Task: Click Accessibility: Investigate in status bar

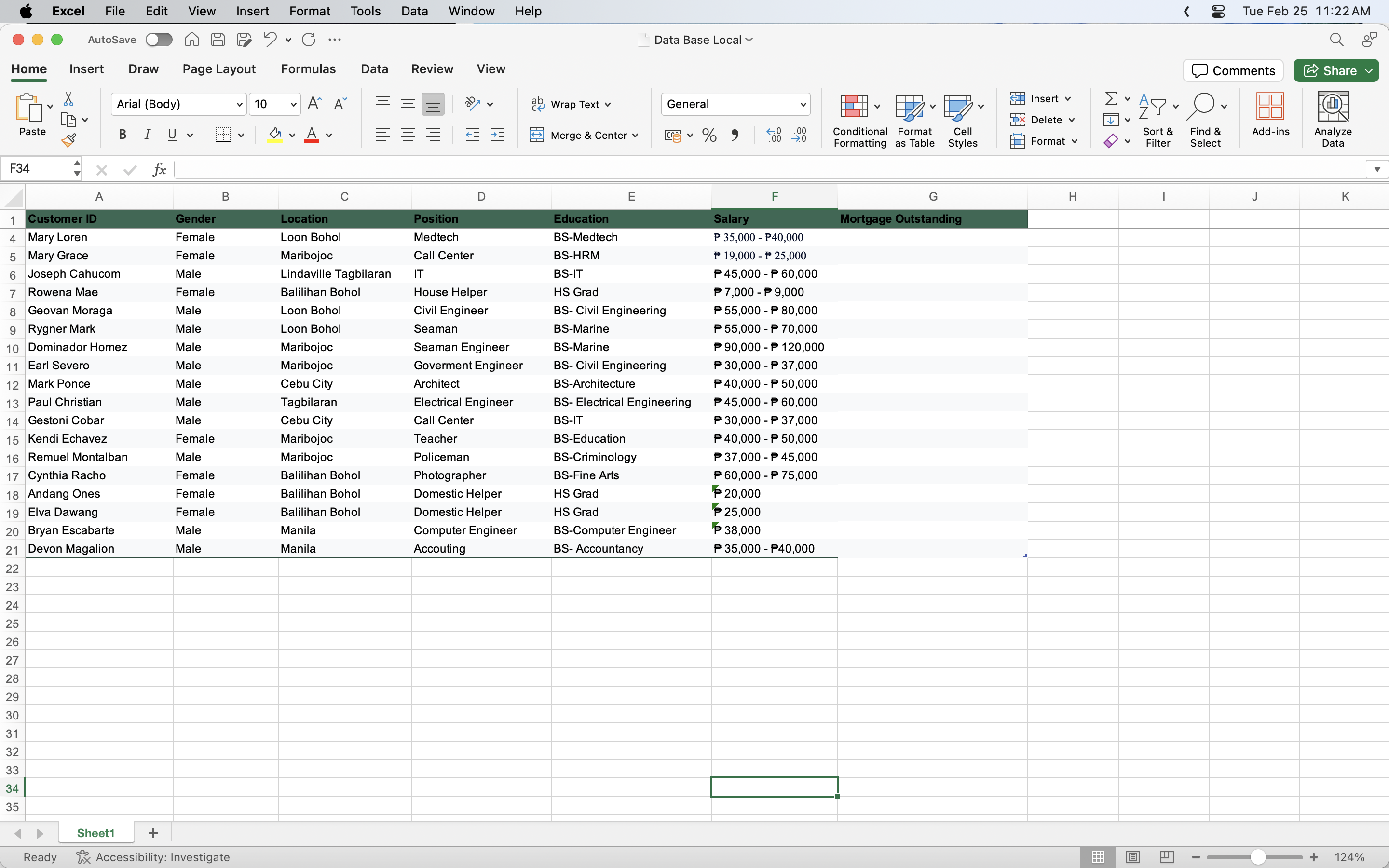Action: click(x=153, y=857)
